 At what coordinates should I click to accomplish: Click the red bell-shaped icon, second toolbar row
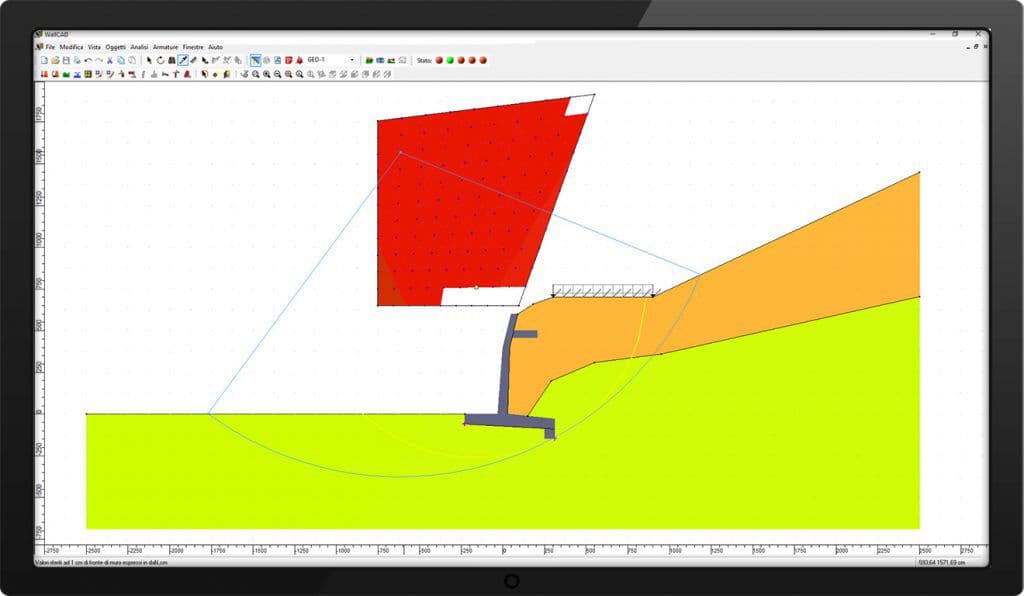click(187, 74)
